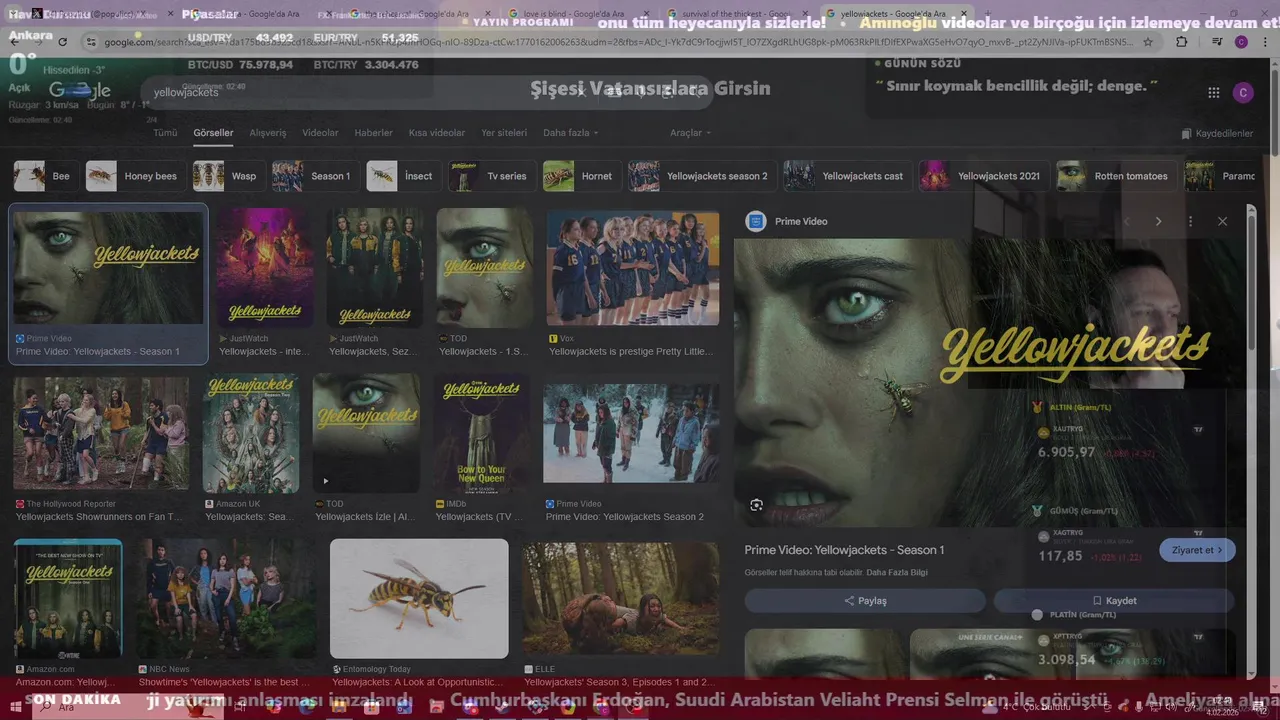Open the Prime Video source icon
Image resolution: width=1280 pixels, height=720 pixels.
tap(756, 221)
